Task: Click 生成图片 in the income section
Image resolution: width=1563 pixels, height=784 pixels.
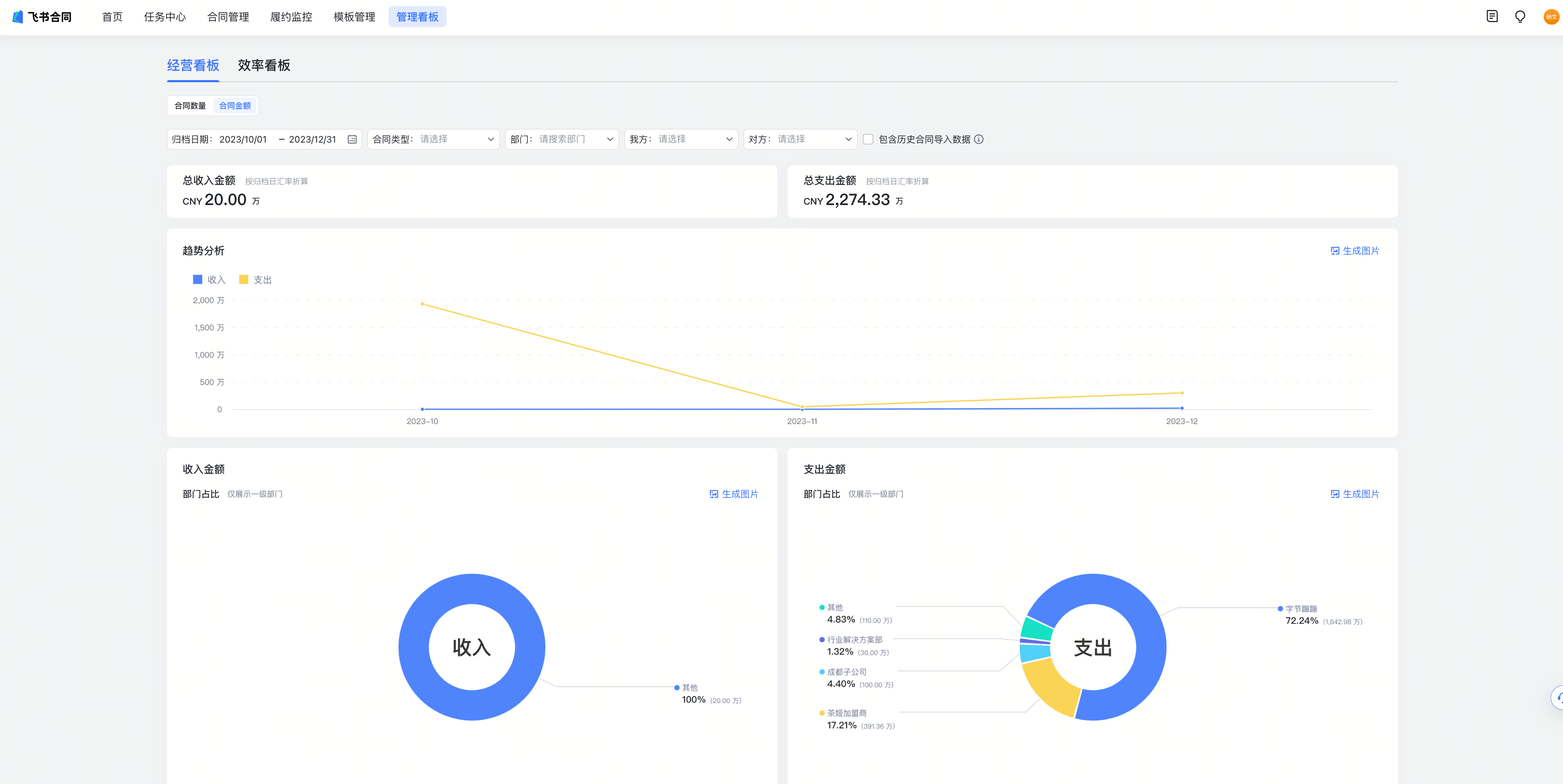Action: point(733,494)
